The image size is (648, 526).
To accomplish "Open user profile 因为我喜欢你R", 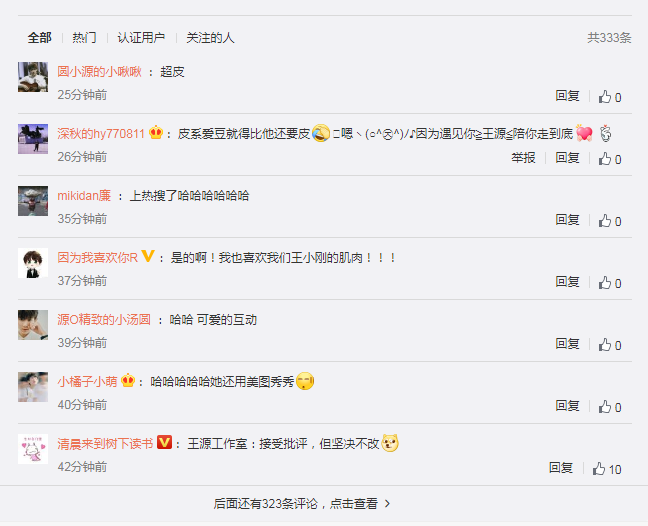I will [98, 257].
